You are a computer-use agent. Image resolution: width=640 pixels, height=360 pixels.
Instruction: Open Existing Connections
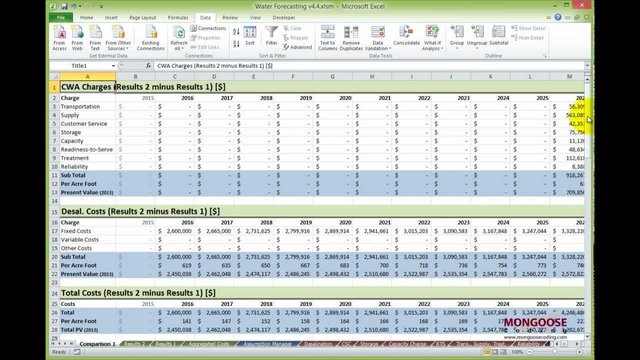(151, 38)
